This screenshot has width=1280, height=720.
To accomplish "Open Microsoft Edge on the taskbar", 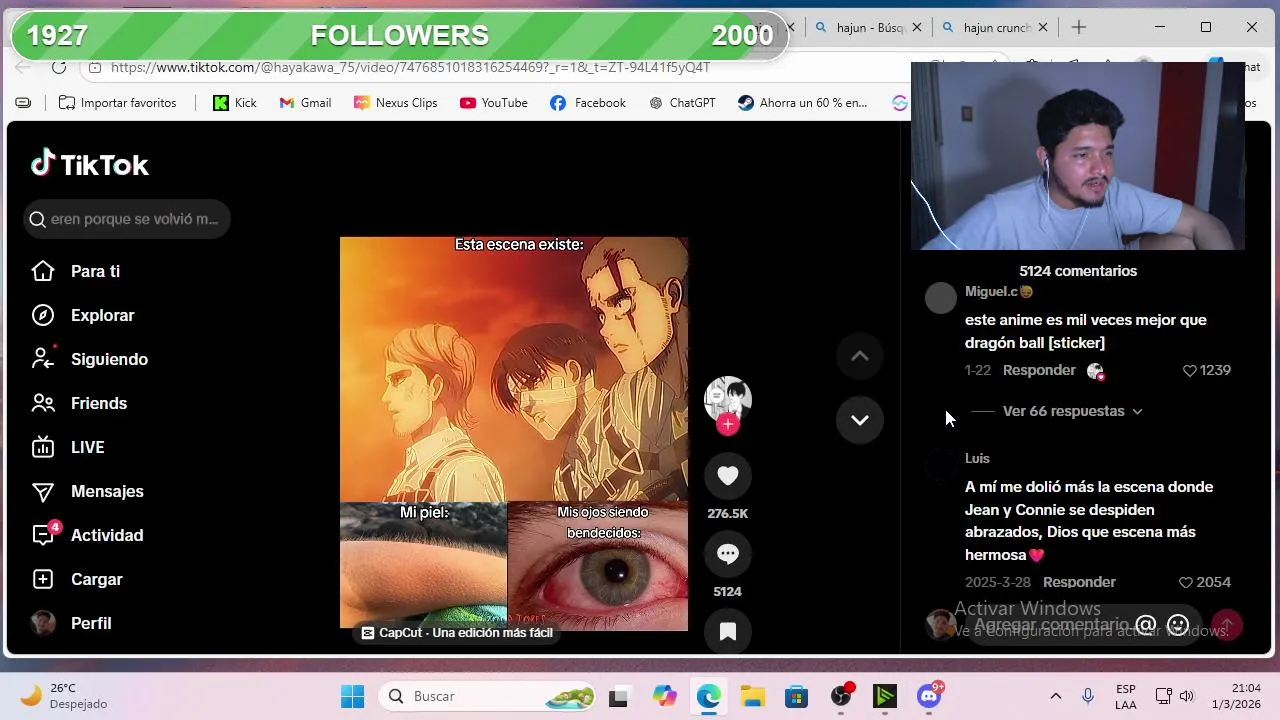I will pyautogui.click(x=709, y=697).
